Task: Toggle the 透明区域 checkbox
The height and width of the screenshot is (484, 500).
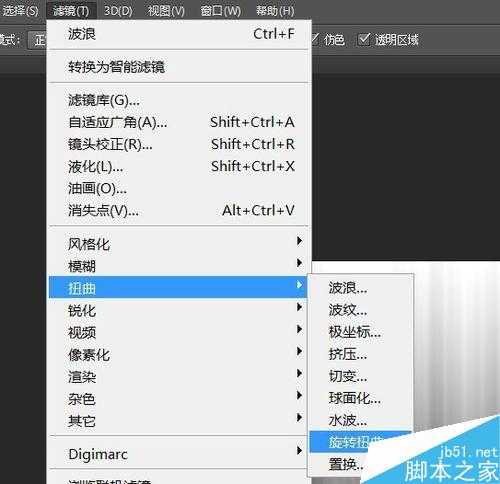Action: 364,40
